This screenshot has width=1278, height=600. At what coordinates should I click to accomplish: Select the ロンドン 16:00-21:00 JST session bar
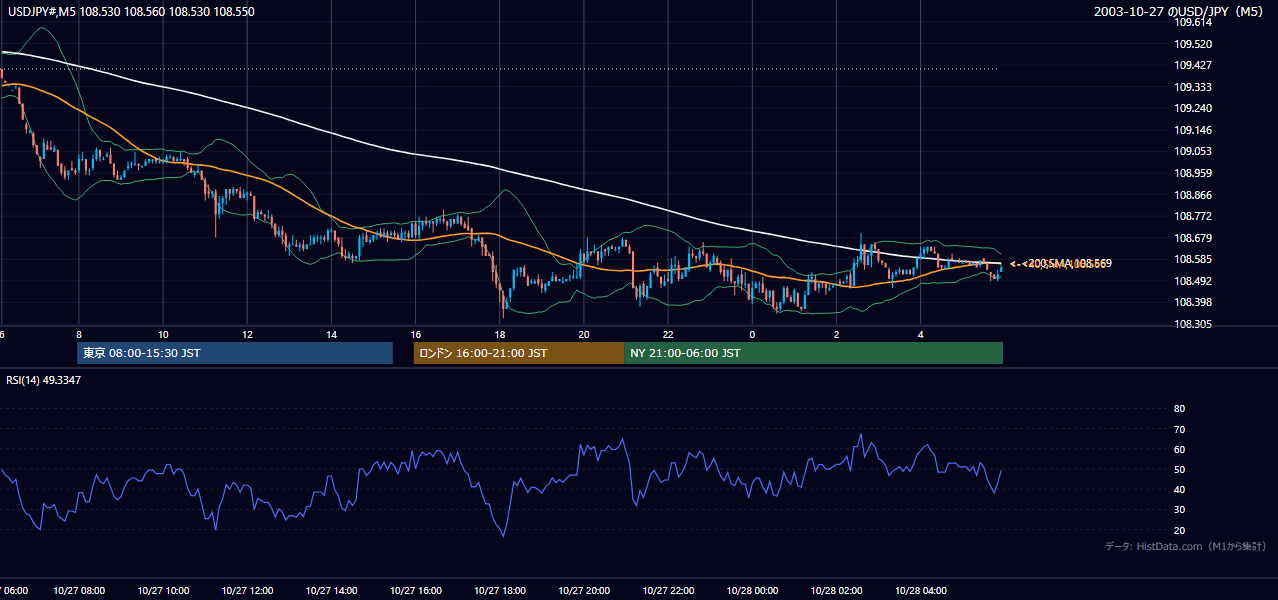click(x=519, y=353)
